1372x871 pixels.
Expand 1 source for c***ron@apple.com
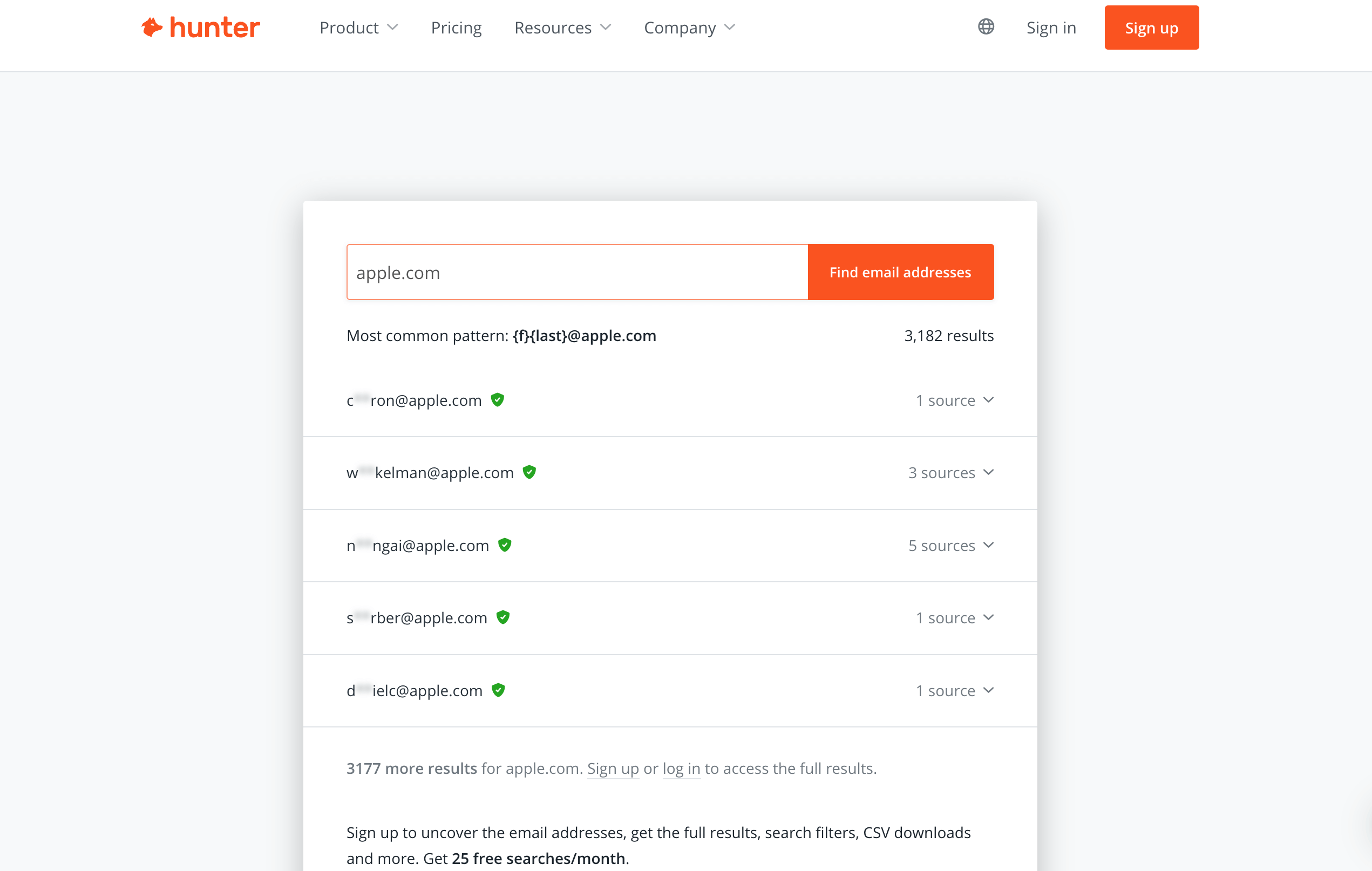[x=954, y=400]
